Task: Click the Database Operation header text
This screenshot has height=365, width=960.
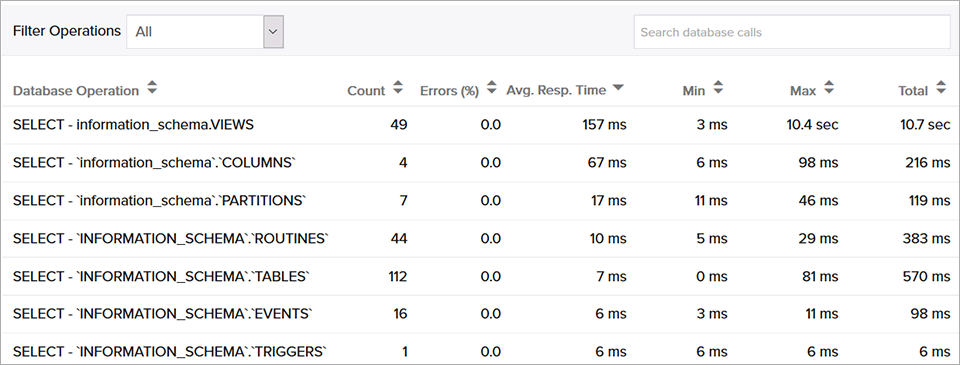Action: click(76, 91)
